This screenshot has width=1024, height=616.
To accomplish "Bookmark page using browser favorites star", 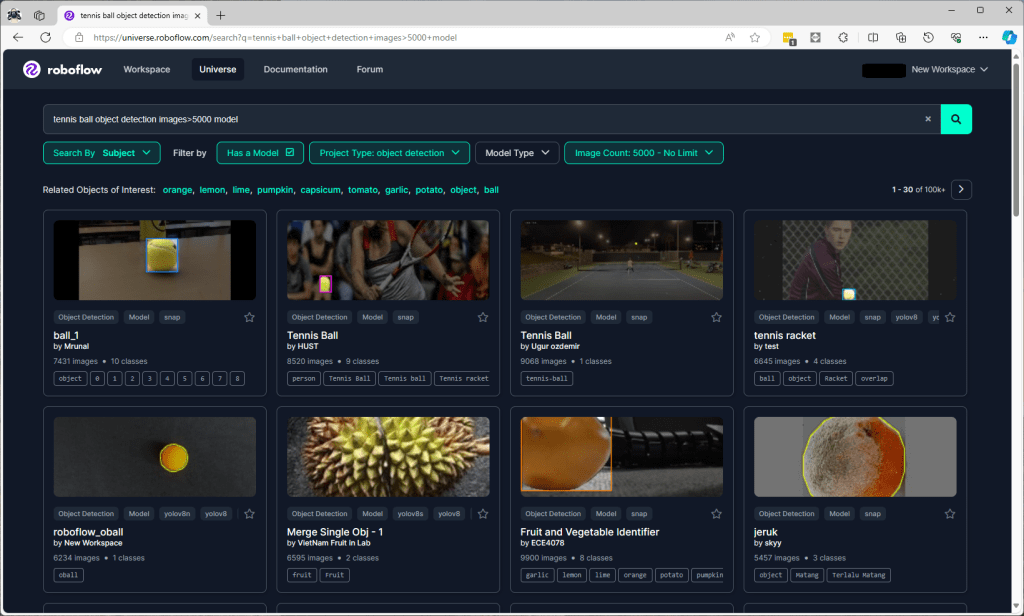I will (x=755, y=37).
